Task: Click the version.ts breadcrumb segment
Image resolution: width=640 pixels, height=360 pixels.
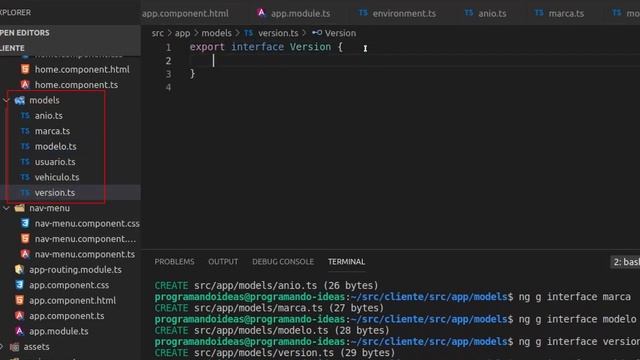Action: (278, 33)
